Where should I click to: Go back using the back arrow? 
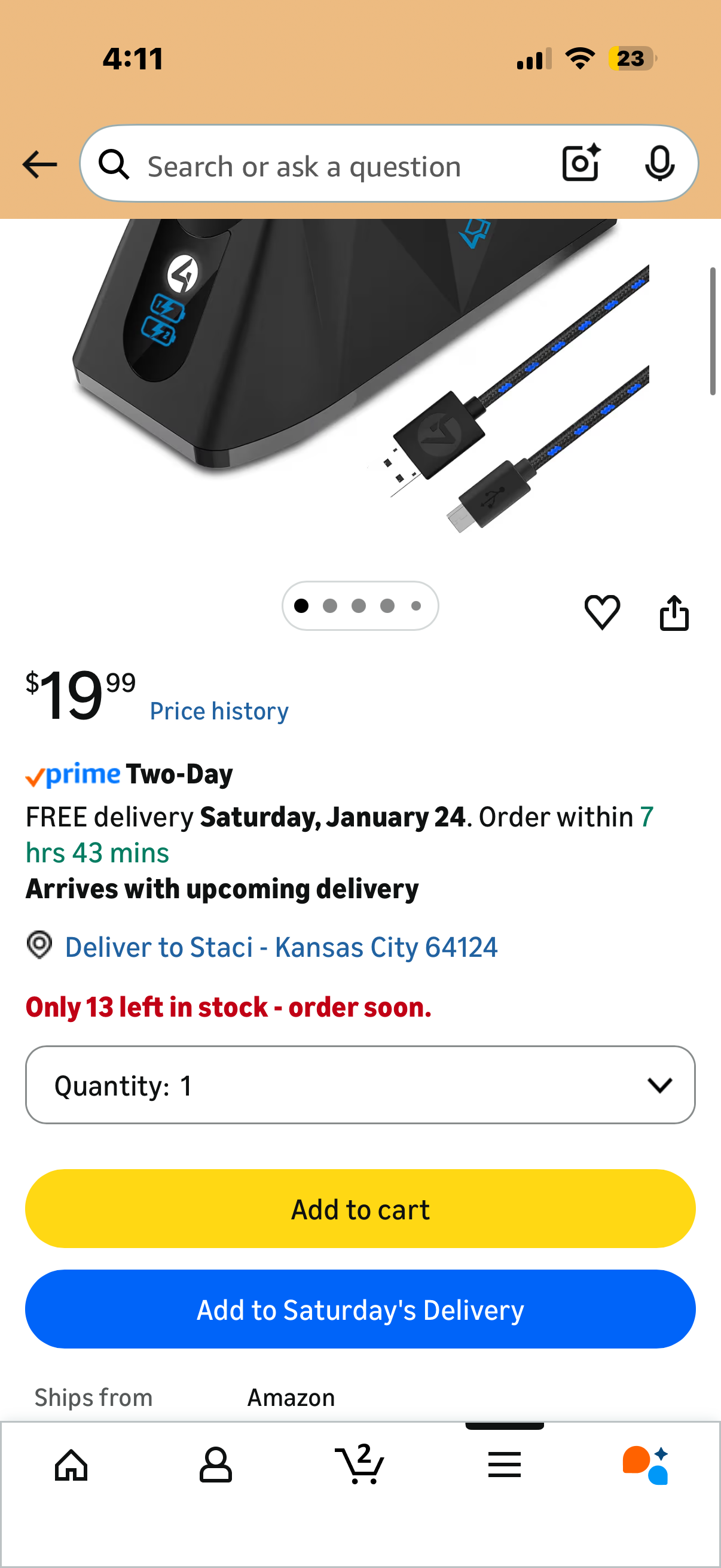(x=39, y=163)
